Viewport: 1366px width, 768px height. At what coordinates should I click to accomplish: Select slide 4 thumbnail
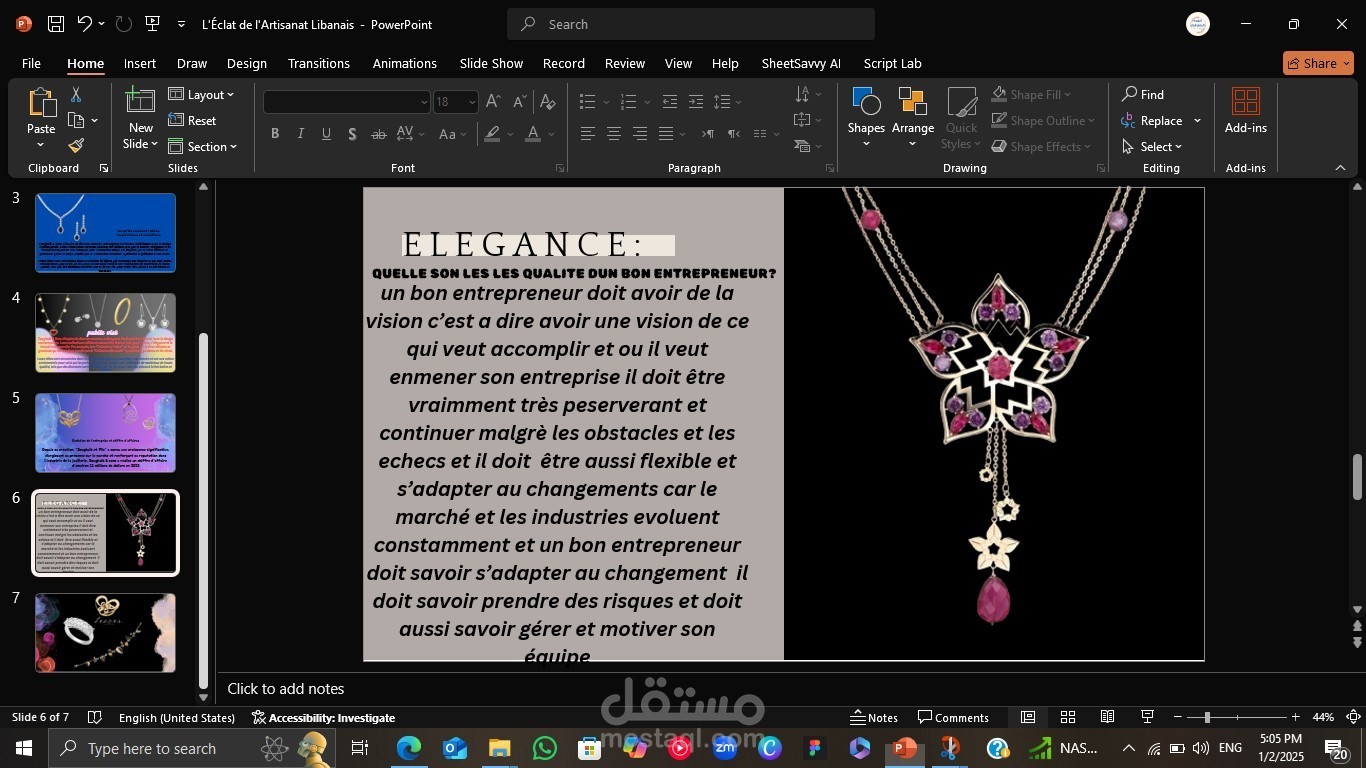pyautogui.click(x=105, y=333)
